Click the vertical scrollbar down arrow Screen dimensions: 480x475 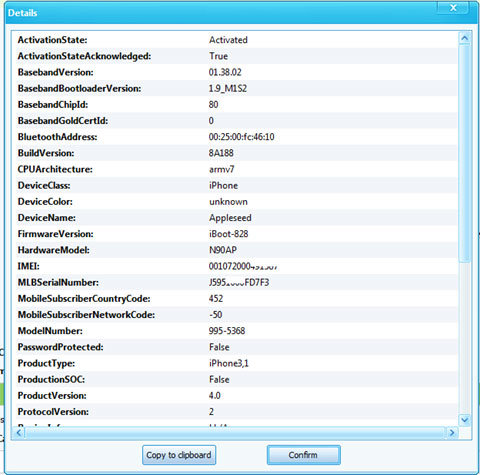pos(464,420)
